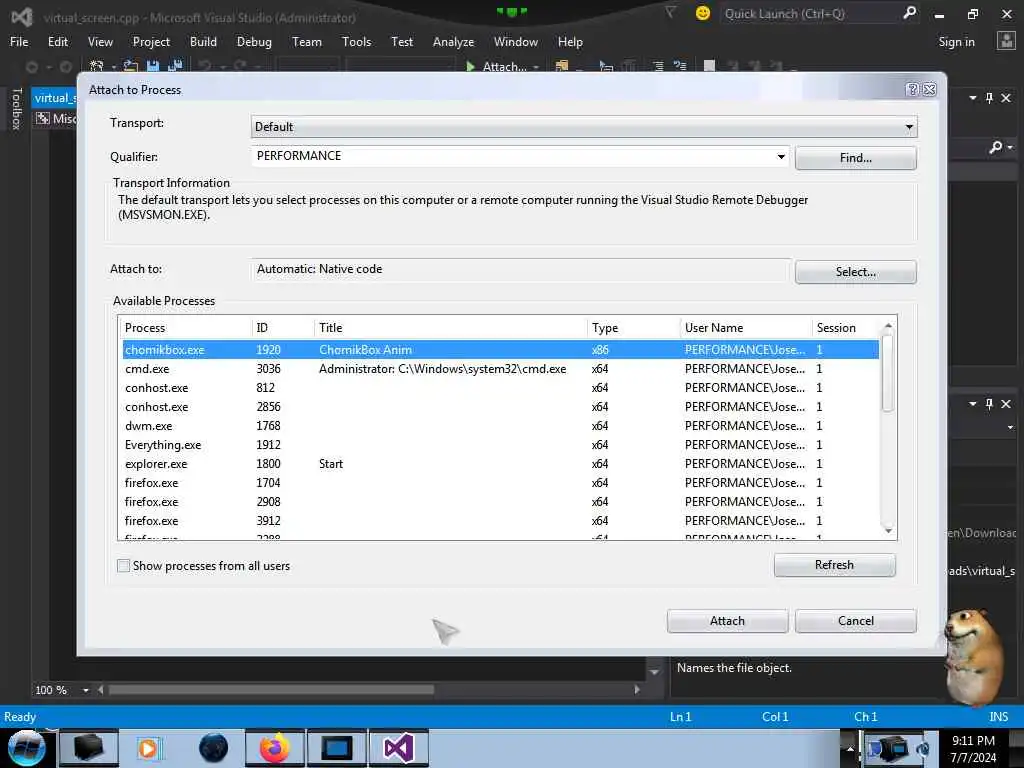The height and width of the screenshot is (768, 1024).
Task: Click into the Quick Launch search field
Action: point(808,14)
